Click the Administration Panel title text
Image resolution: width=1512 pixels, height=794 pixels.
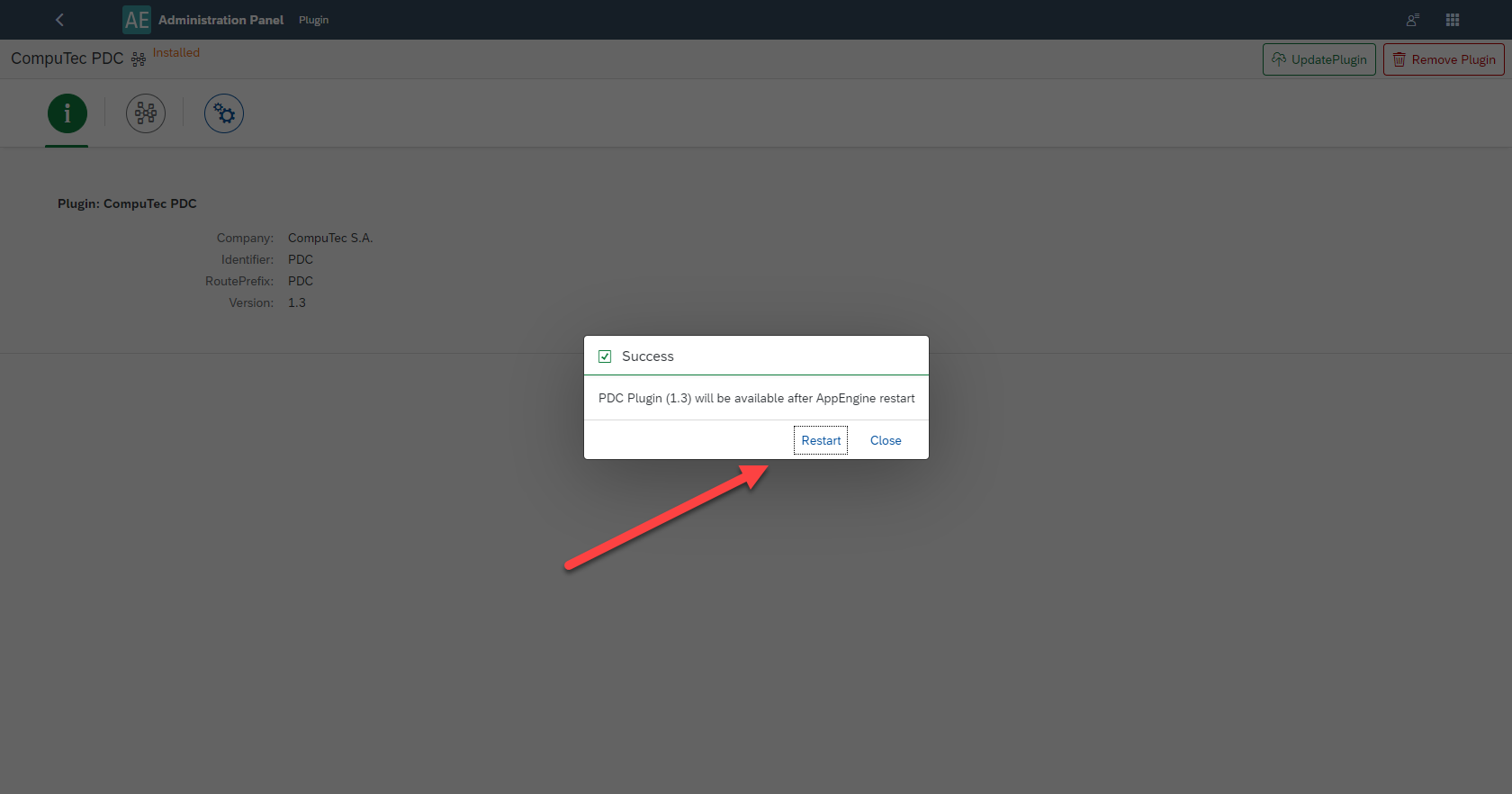pyautogui.click(x=220, y=20)
